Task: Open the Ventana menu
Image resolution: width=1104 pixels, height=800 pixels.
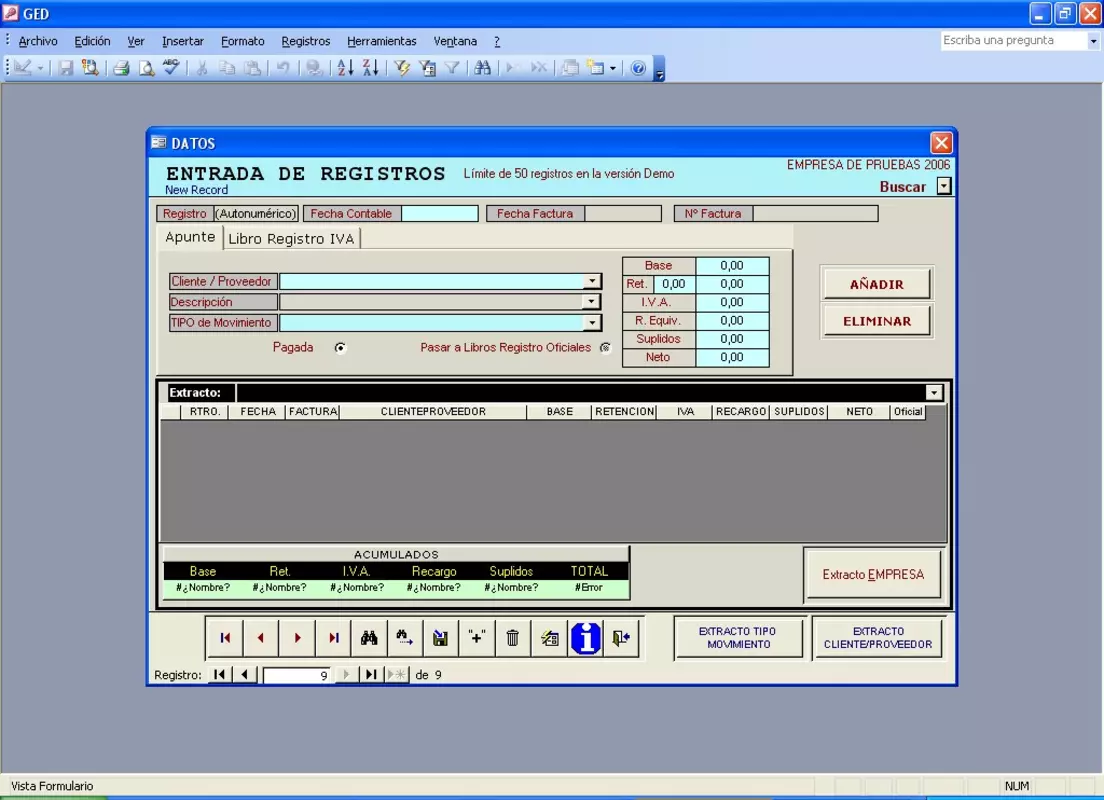Action: pyautogui.click(x=455, y=41)
